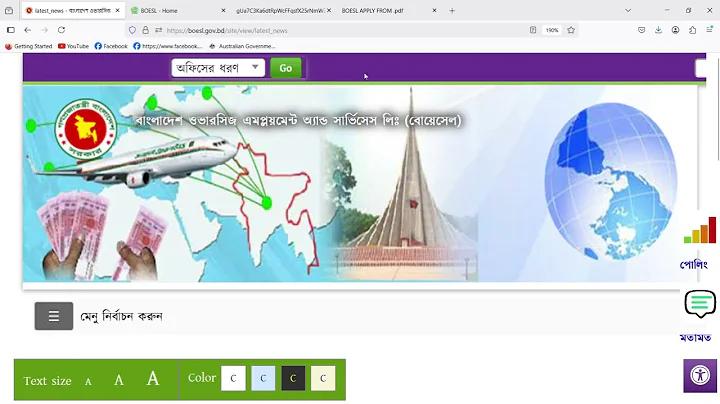
Task: Open the Australian Government bookmark
Action: [242, 46]
